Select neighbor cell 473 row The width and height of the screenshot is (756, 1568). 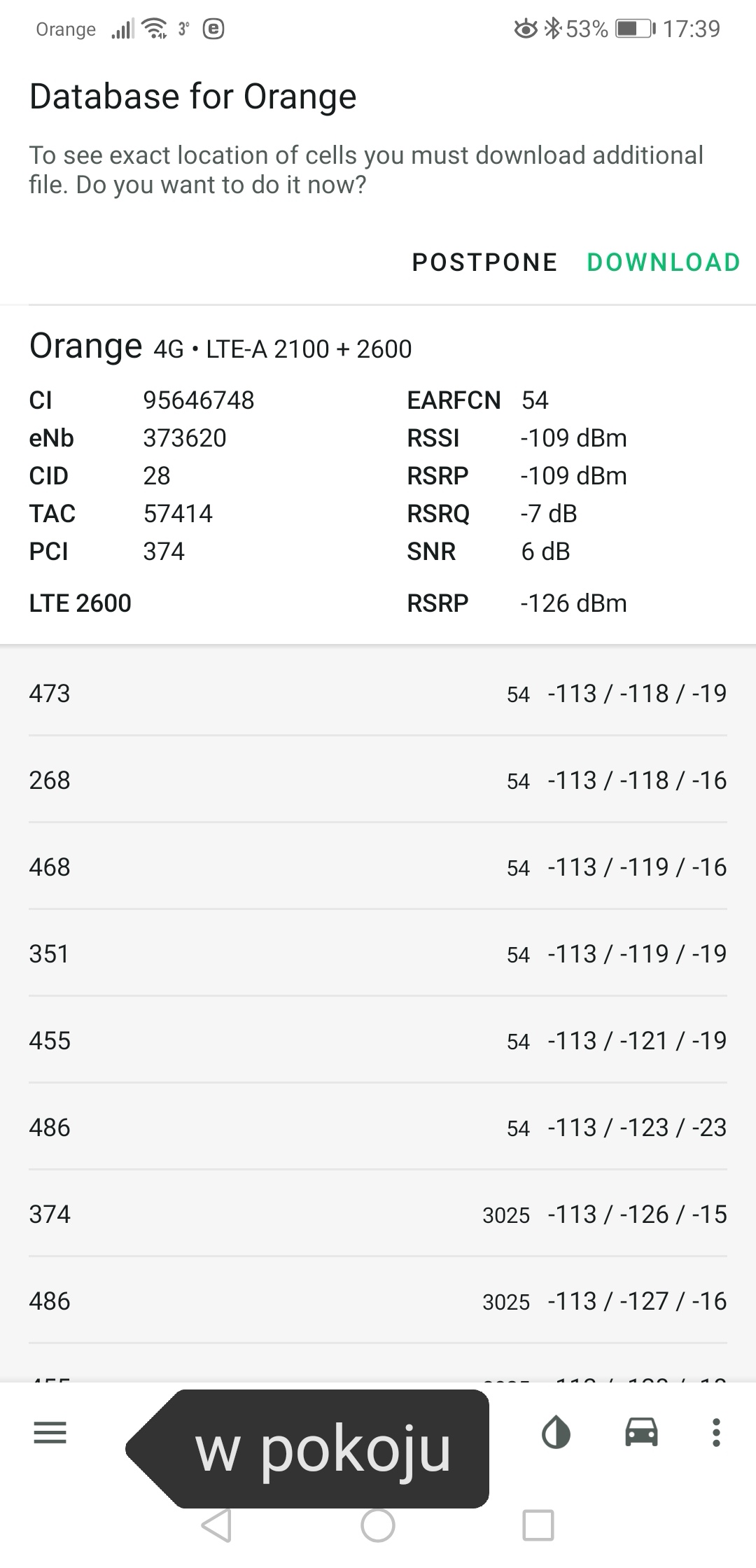coord(378,693)
